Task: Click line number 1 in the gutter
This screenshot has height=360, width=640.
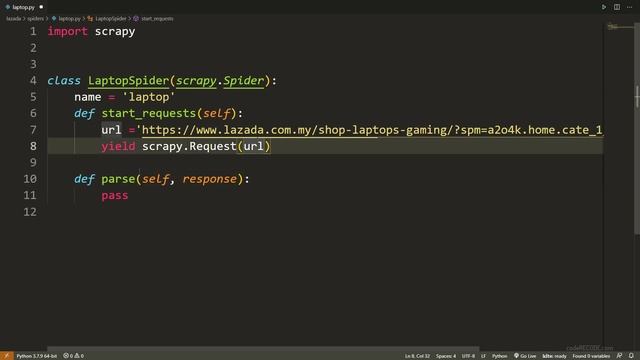Action: pos(33,32)
